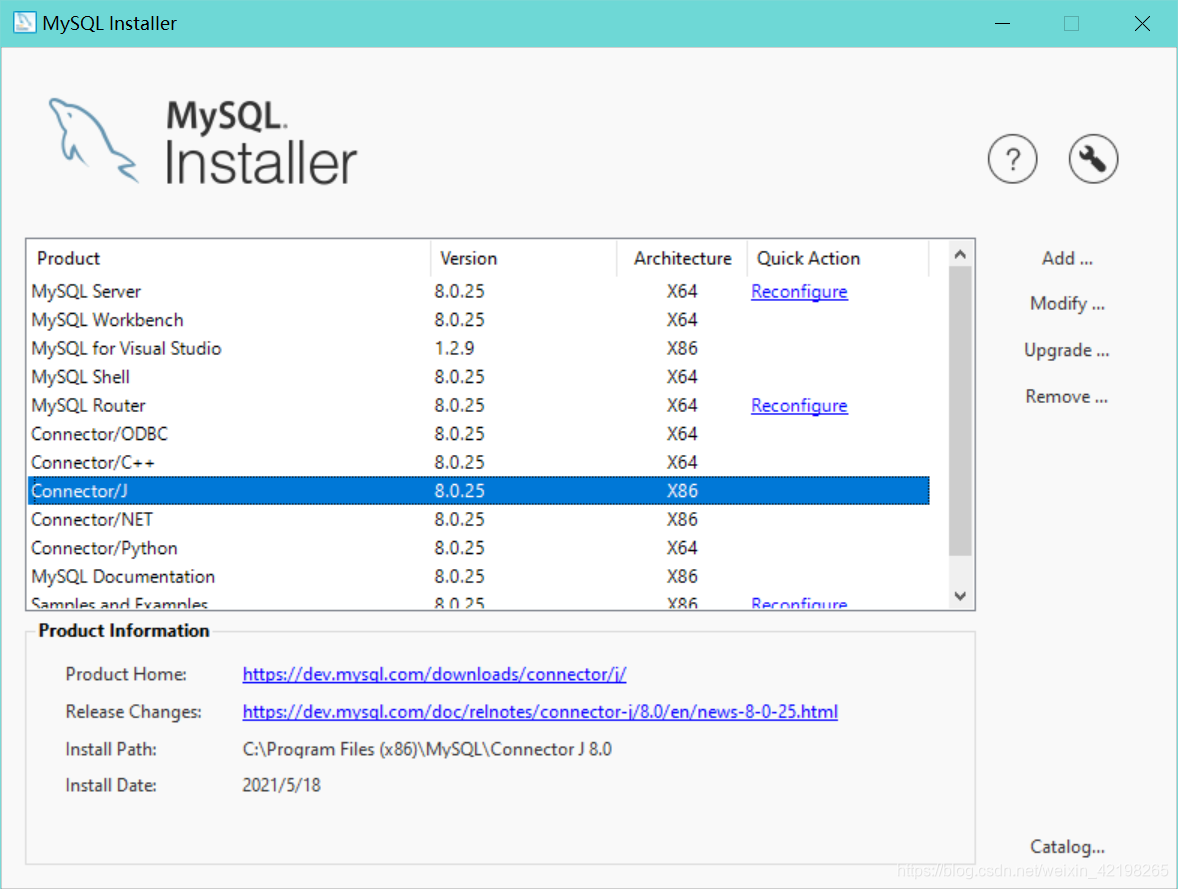Select the Connector/ODBC row
This screenshot has height=889, width=1178.
tap(479, 434)
